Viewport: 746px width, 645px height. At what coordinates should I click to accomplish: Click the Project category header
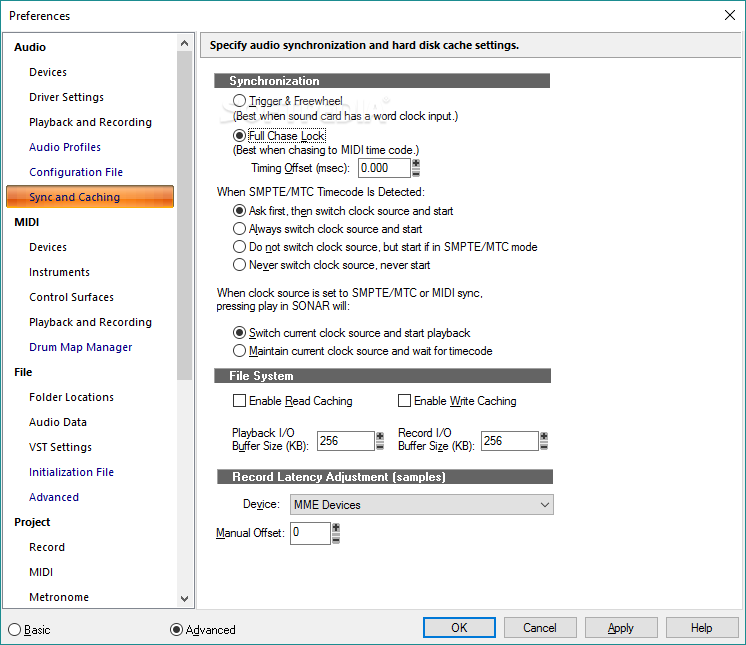[32, 522]
